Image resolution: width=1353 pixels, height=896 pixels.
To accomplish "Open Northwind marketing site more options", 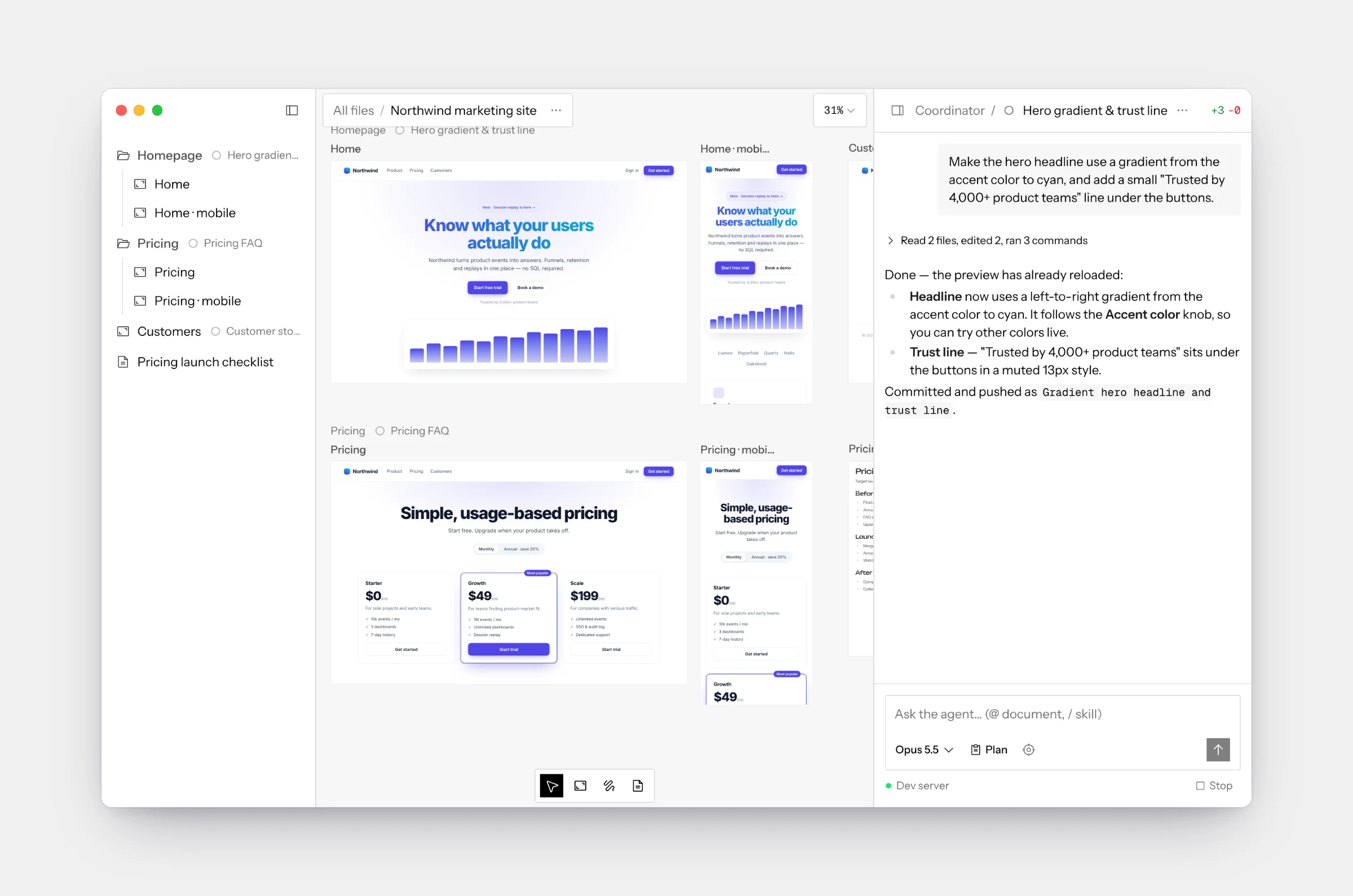I will pos(556,110).
